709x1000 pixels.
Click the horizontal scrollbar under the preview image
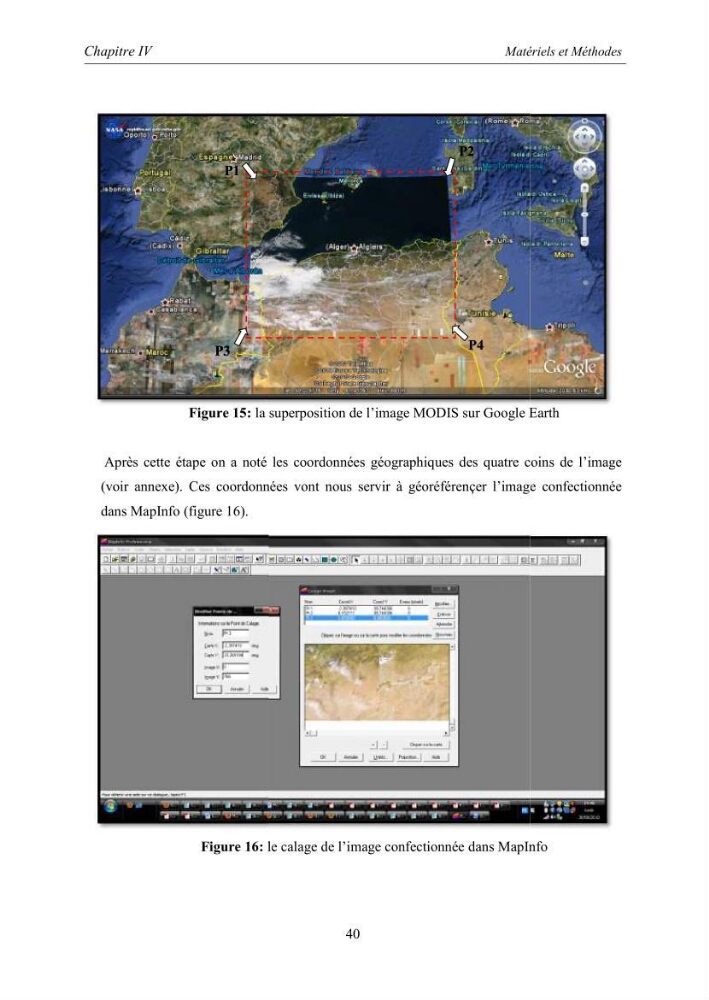[377, 733]
